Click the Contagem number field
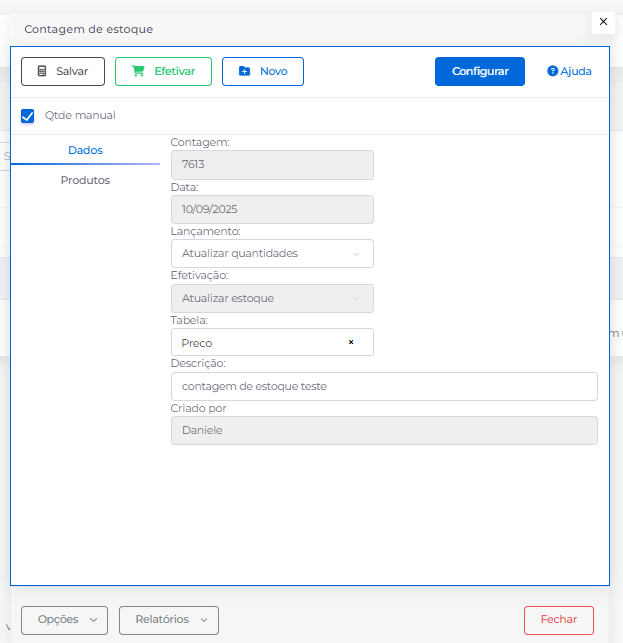This screenshot has height=643, width=623. tap(272, 165)
